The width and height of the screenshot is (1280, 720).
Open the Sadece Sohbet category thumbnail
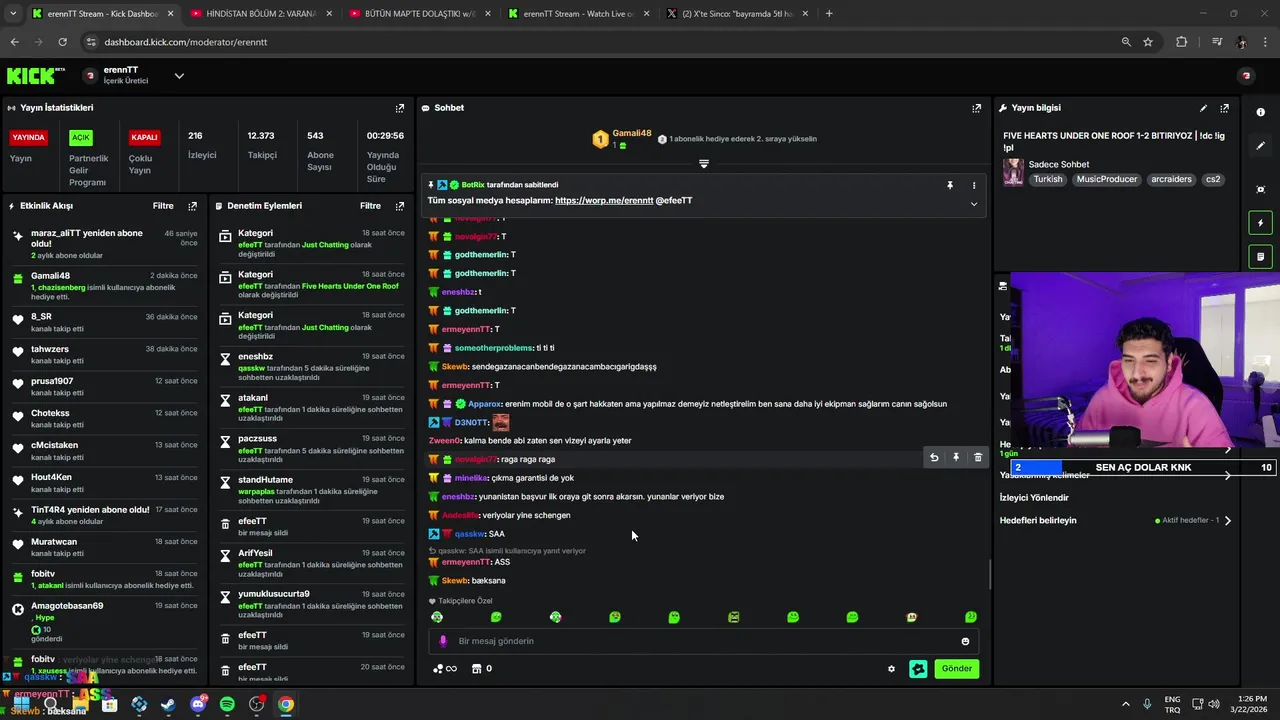(1014, 172)
